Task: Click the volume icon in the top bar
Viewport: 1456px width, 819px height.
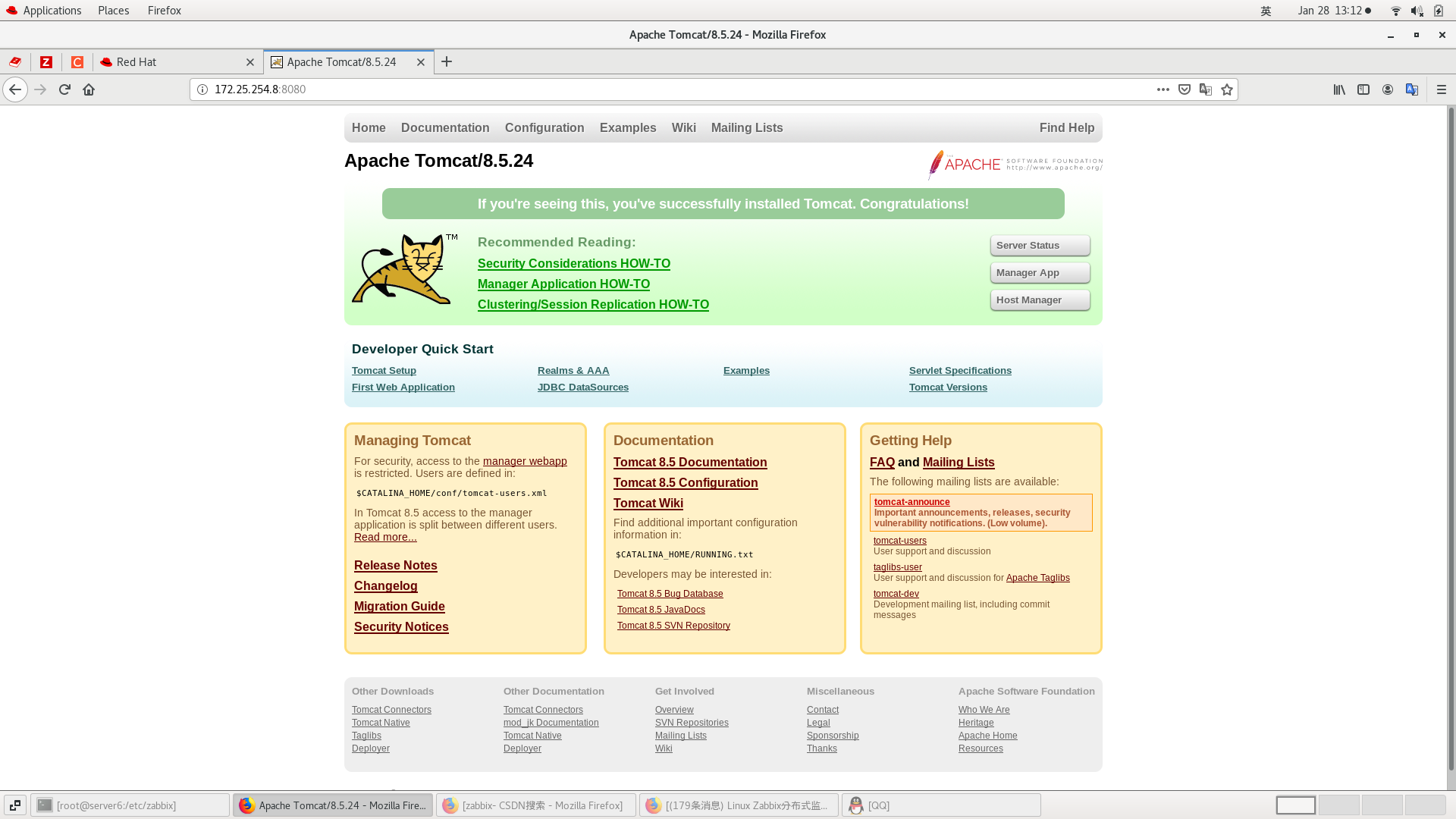Action: tap(1417, 10)
